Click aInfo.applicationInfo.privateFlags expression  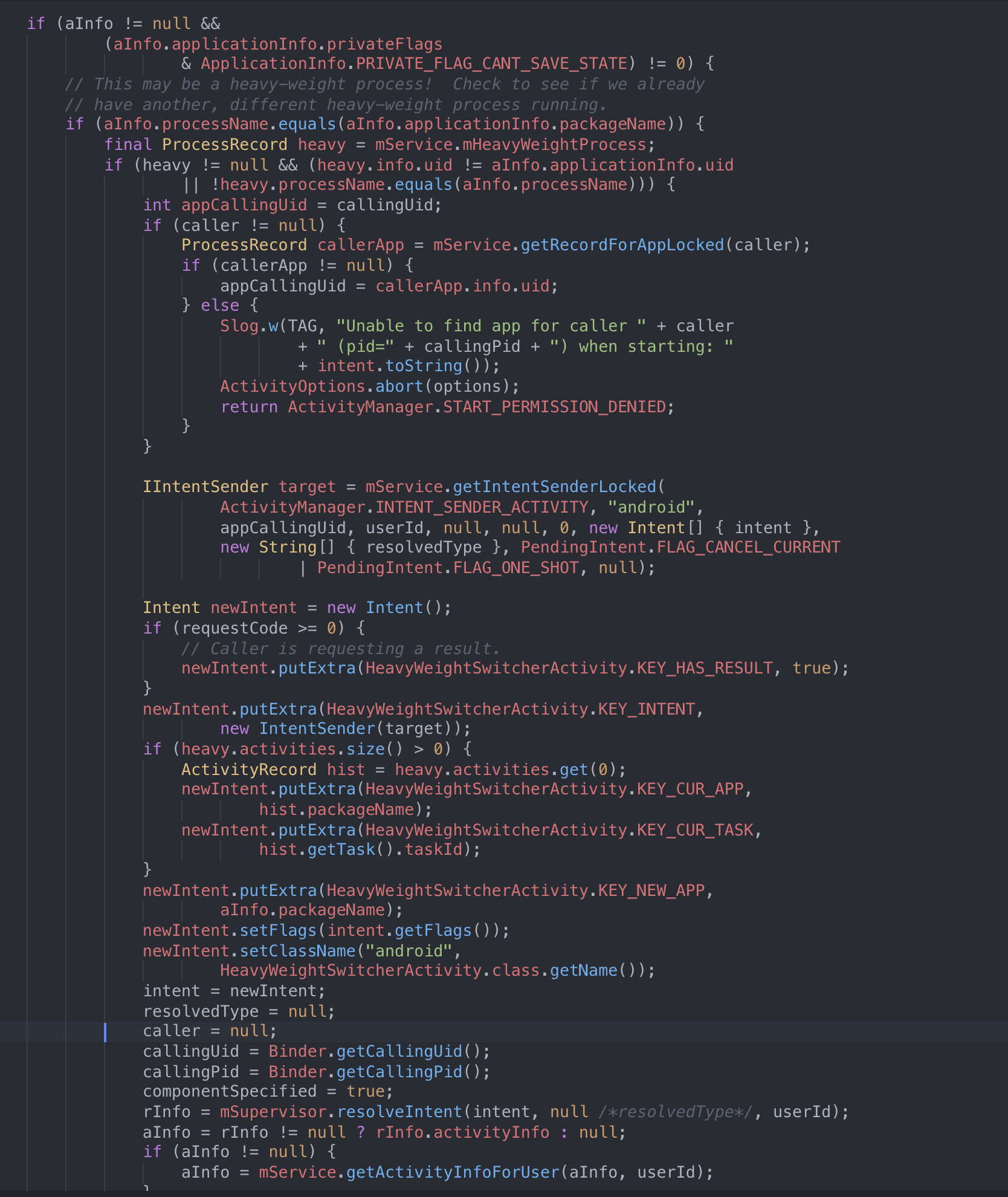[x=278, y=44]
